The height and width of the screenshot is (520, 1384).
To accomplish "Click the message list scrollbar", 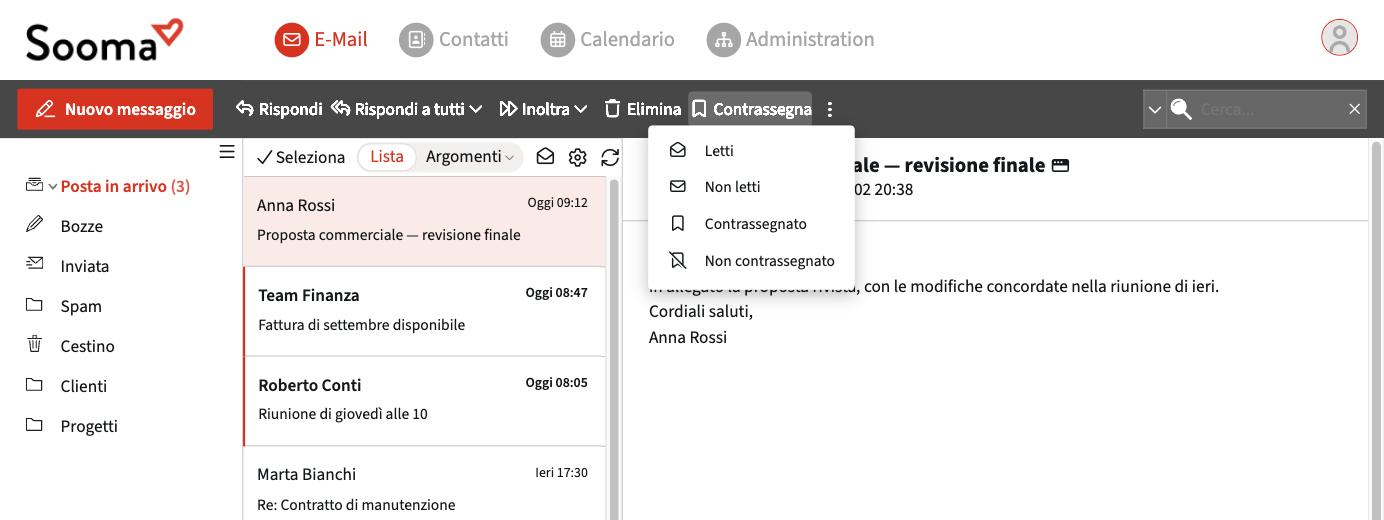I will click(614, 349).
